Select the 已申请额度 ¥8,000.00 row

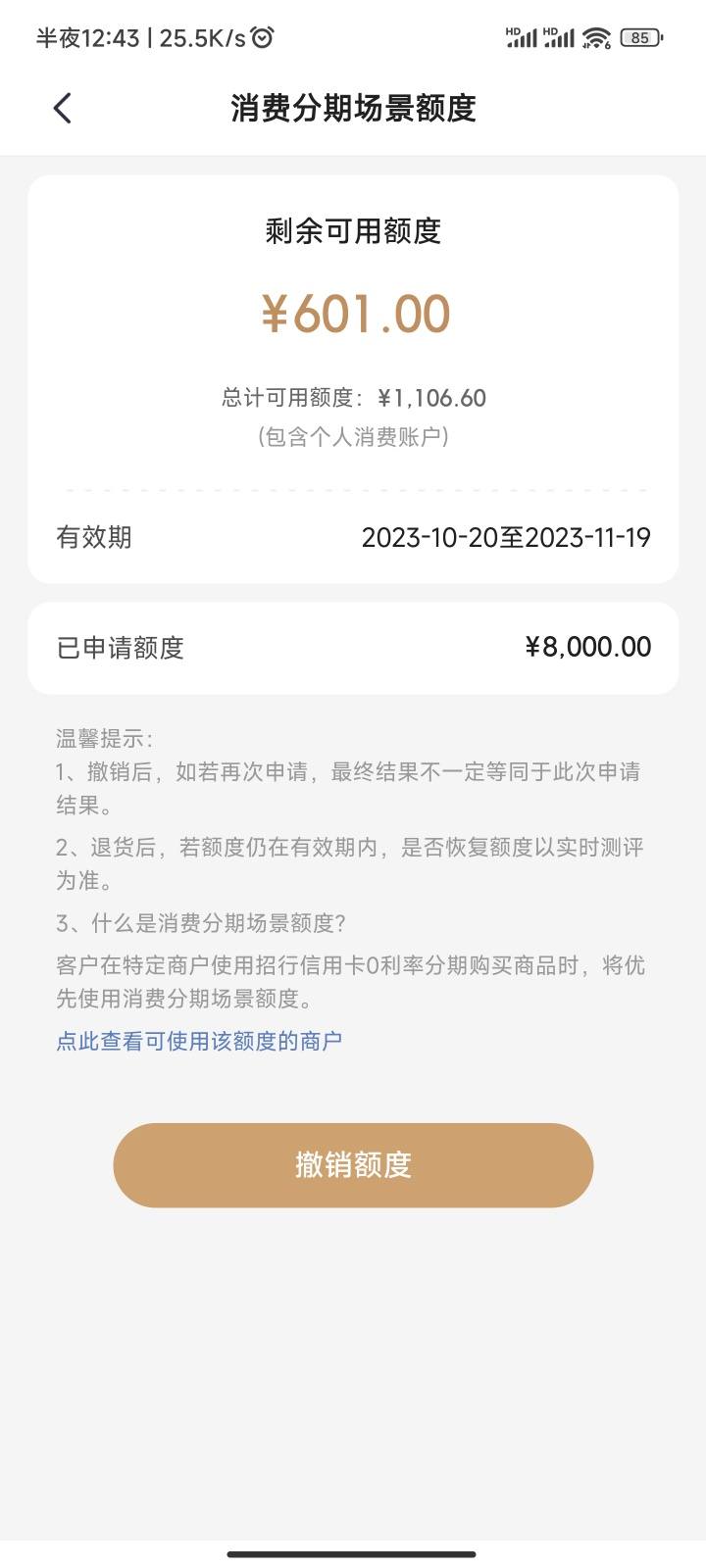(353, 648)
